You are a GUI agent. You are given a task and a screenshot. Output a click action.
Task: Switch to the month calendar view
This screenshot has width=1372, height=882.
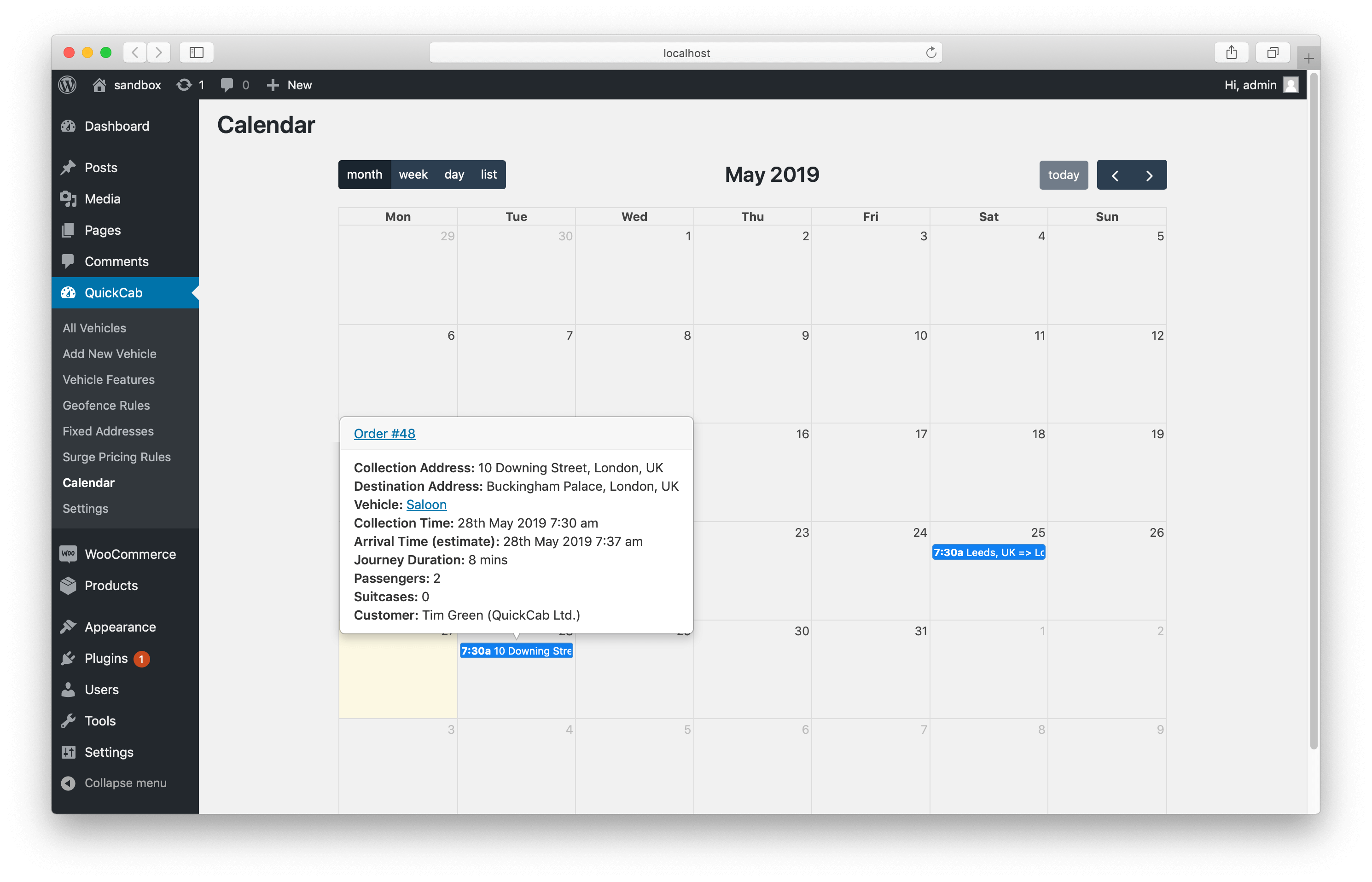tap(364, 175)
